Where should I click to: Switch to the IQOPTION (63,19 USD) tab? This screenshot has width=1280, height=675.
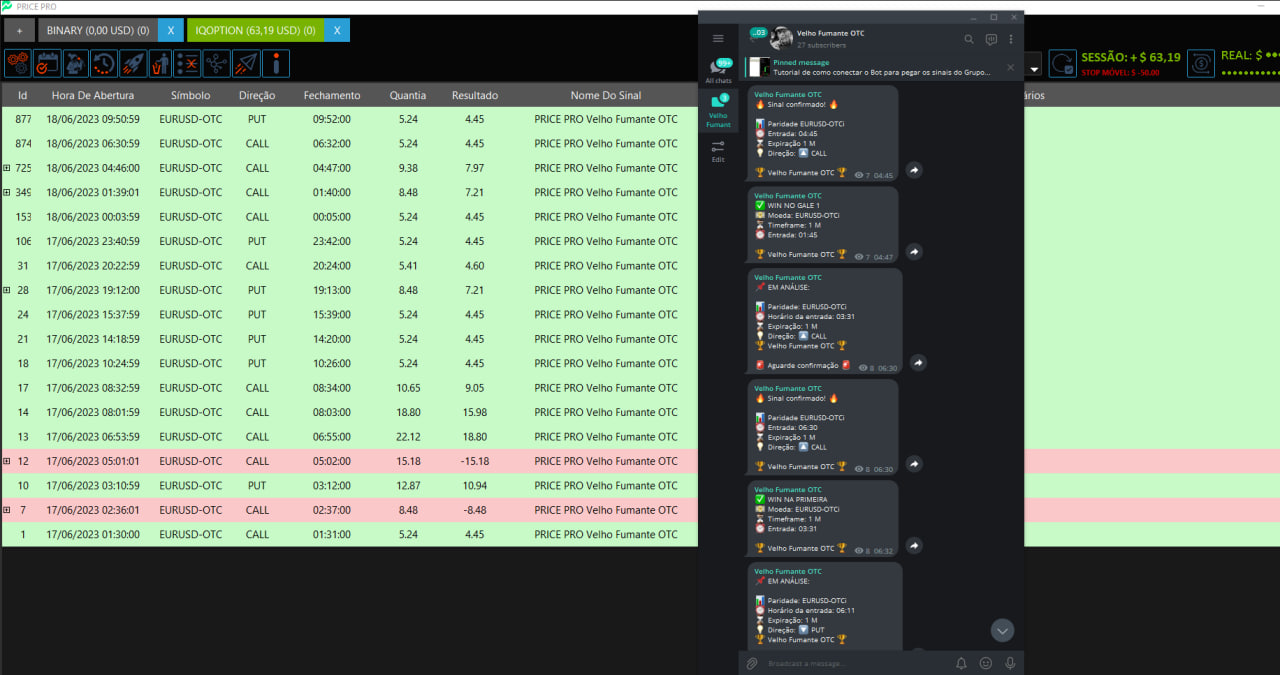tap(256, 31)
